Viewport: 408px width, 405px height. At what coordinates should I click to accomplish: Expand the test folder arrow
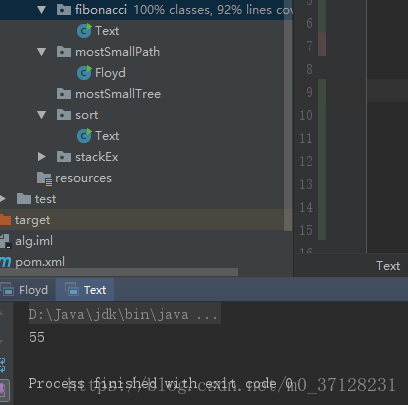tap(3, 199)
